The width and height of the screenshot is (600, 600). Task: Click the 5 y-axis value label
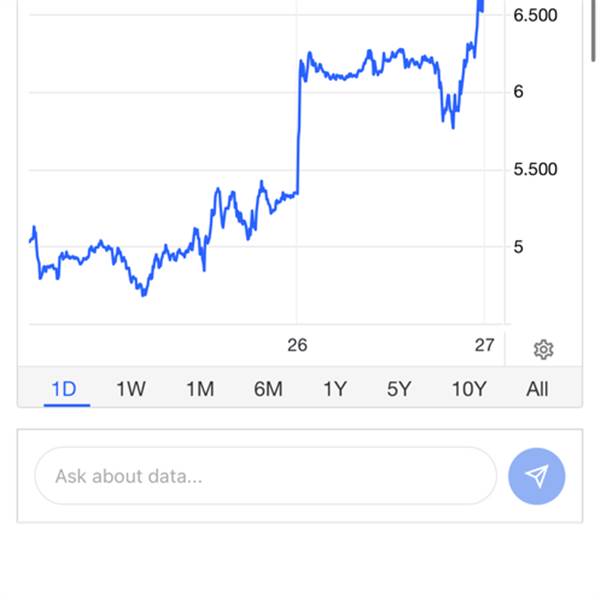[x=519, y=246]
